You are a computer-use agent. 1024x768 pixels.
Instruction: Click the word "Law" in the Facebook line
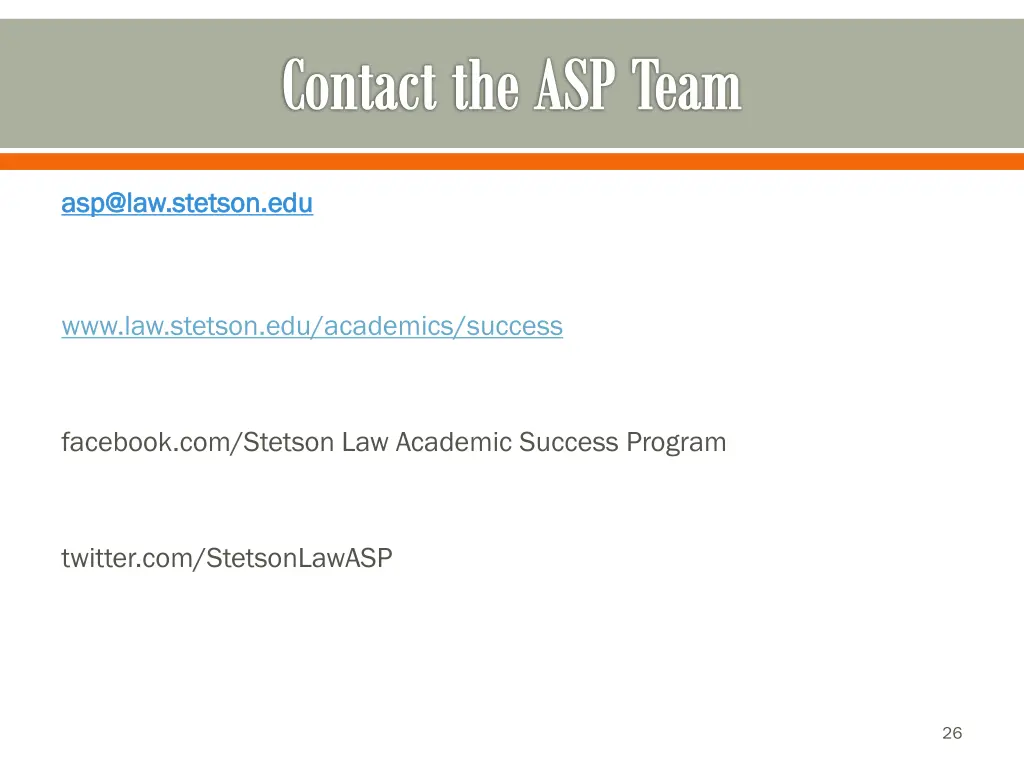(365, 442)
